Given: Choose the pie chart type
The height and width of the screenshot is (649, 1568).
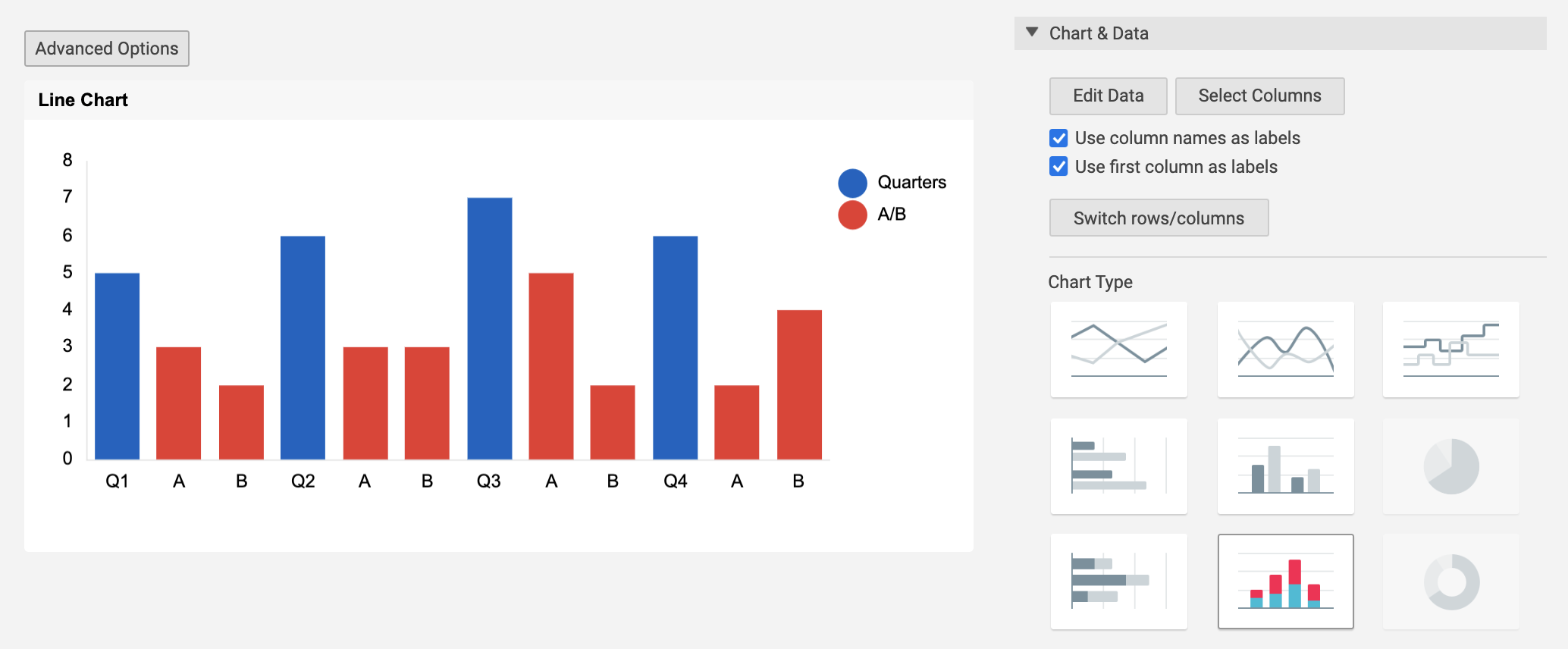Looking at the screenshot, I should (1450, 466).
